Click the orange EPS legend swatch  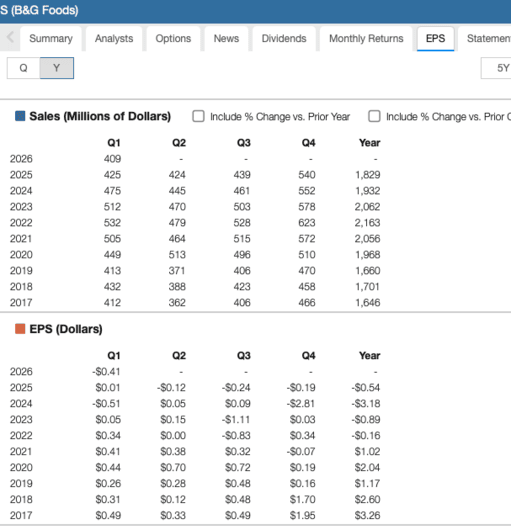[x=20, y=329]
